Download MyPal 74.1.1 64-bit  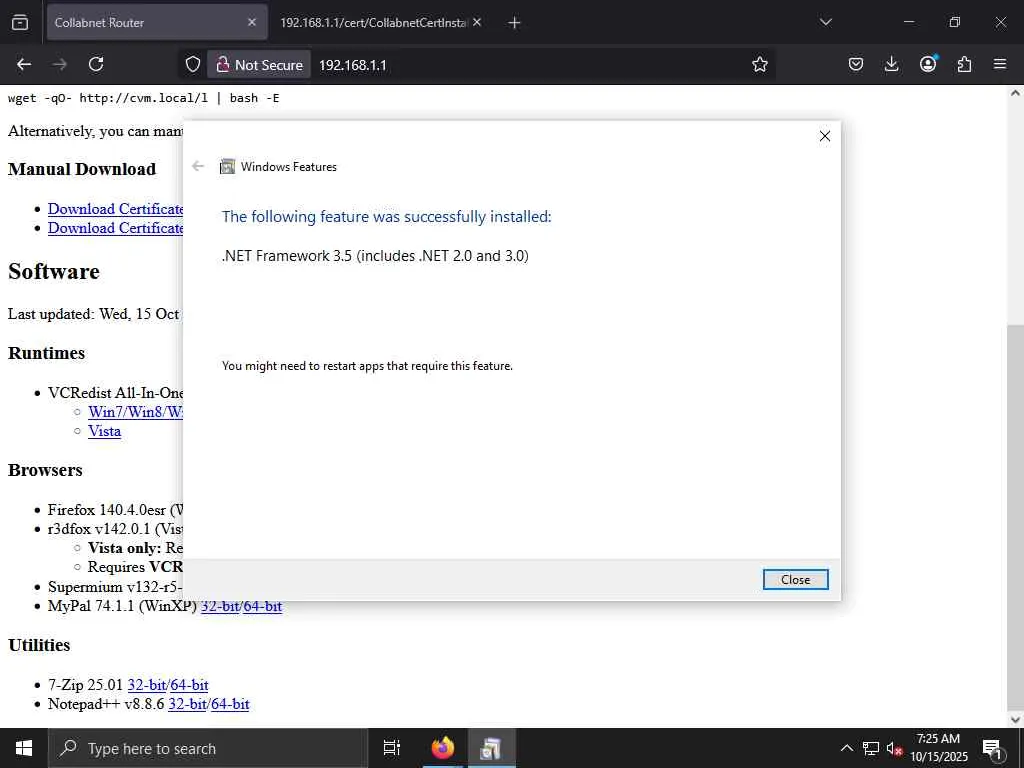262,606
